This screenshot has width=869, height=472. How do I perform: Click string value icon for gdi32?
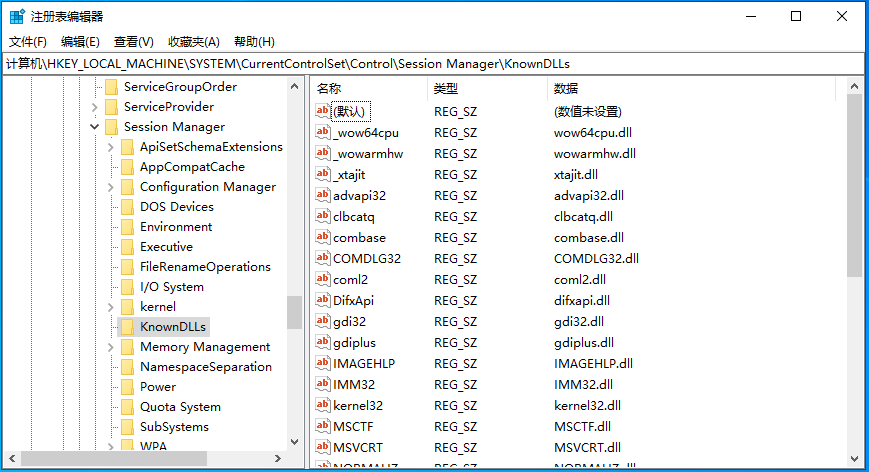[323, 321]
